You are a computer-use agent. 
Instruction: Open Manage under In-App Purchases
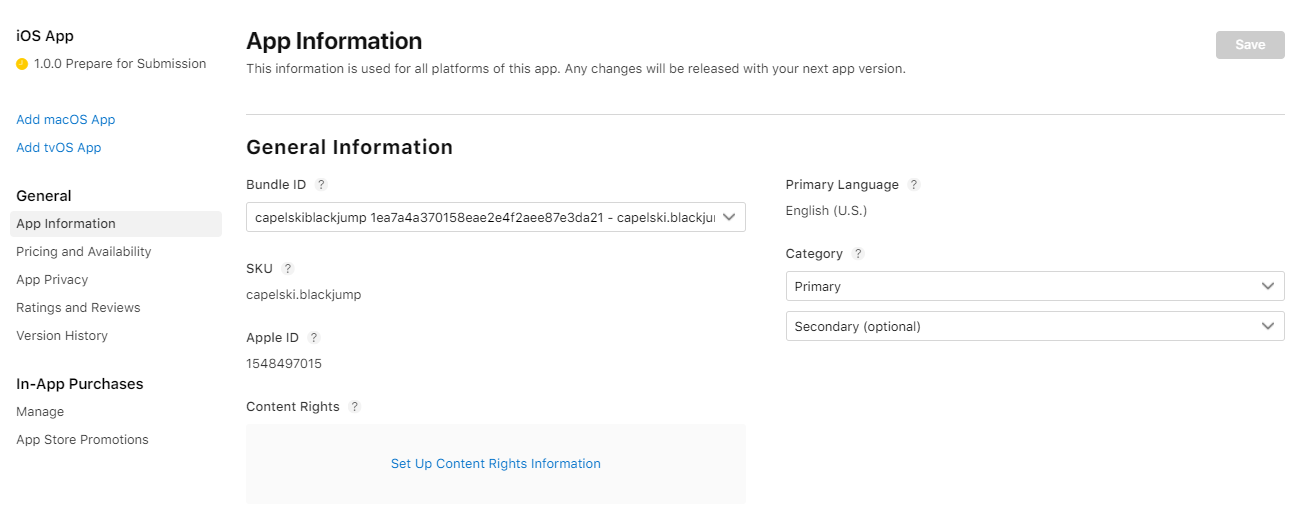pyautogui.click(x=40, y=412)
